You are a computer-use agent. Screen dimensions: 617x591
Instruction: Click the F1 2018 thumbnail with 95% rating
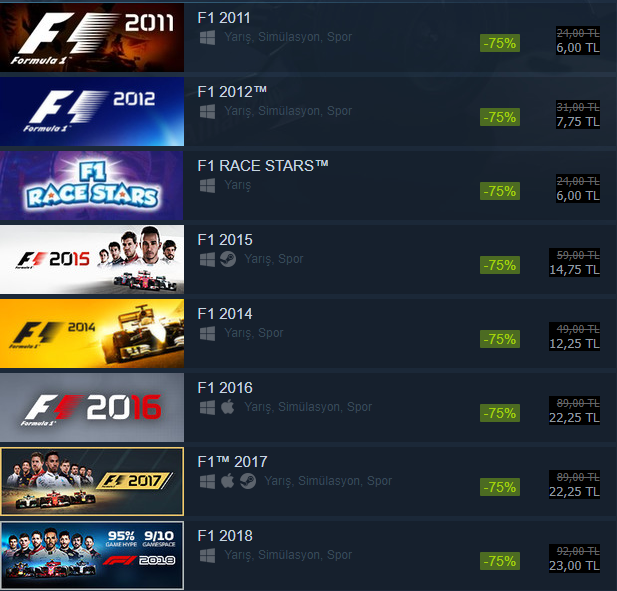click(x=92, y=555)
